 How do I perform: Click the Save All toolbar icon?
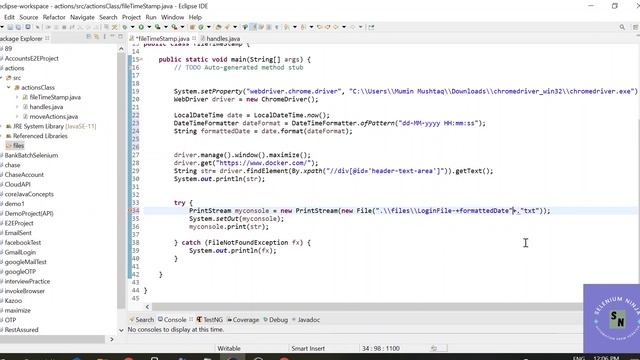click(18, 27)
